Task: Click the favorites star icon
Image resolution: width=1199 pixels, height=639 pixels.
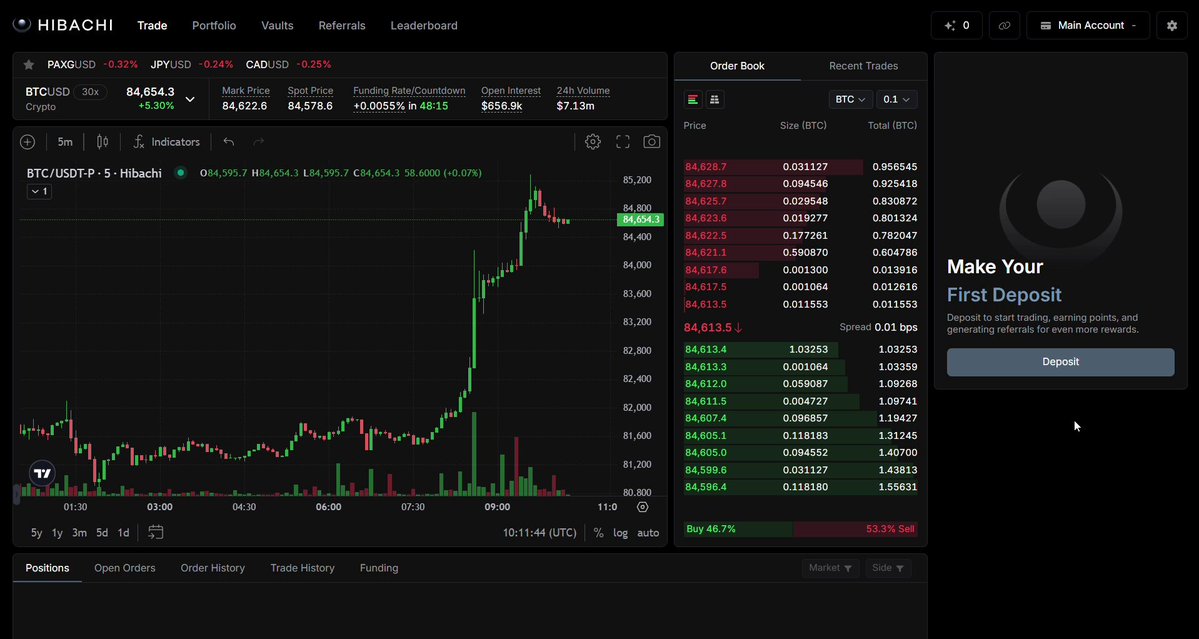Action: pyautogui.click(x=29, y=64)
